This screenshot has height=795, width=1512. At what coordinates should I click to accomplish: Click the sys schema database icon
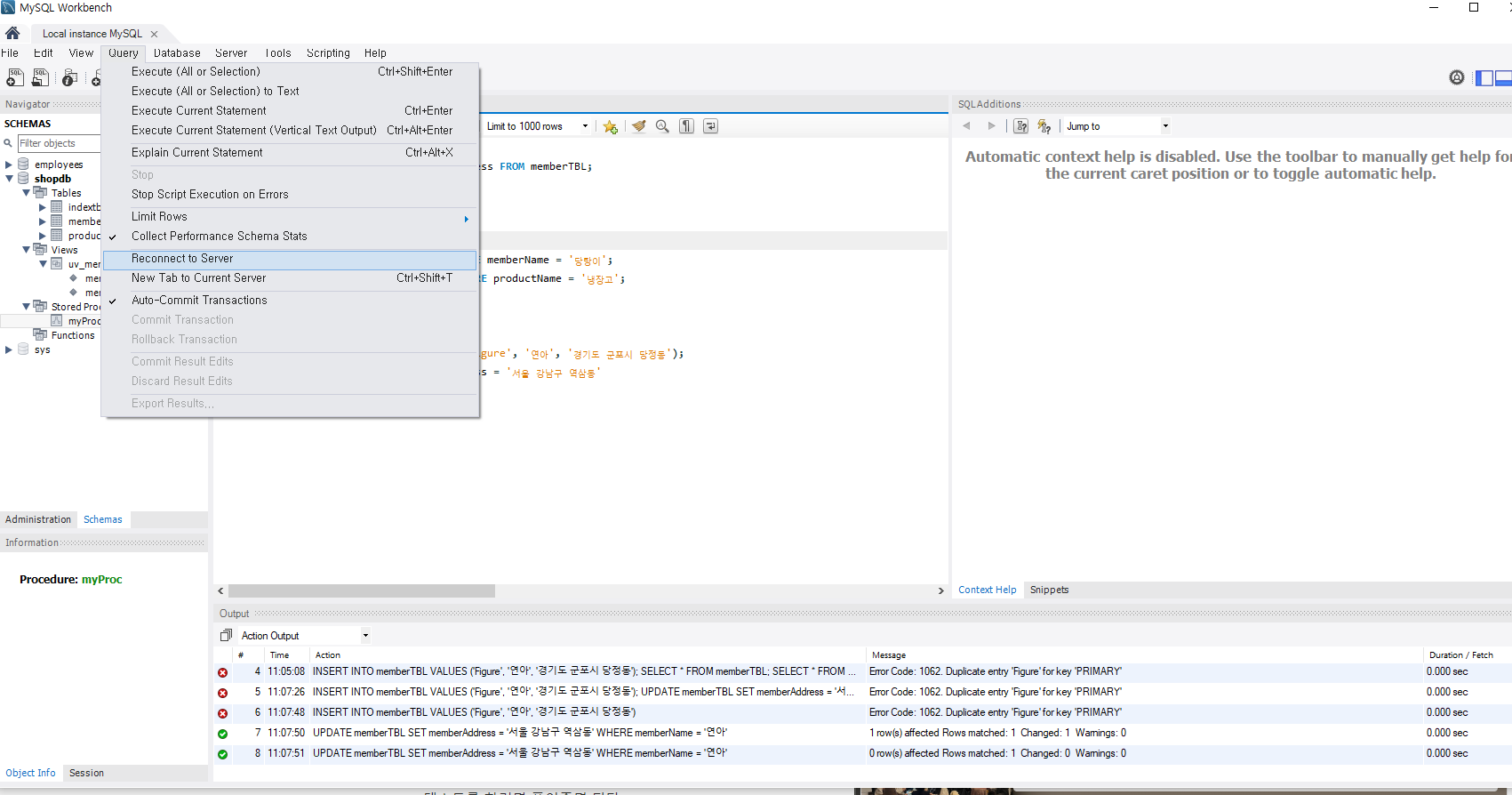pyautogui.click(x=24, y=349)
